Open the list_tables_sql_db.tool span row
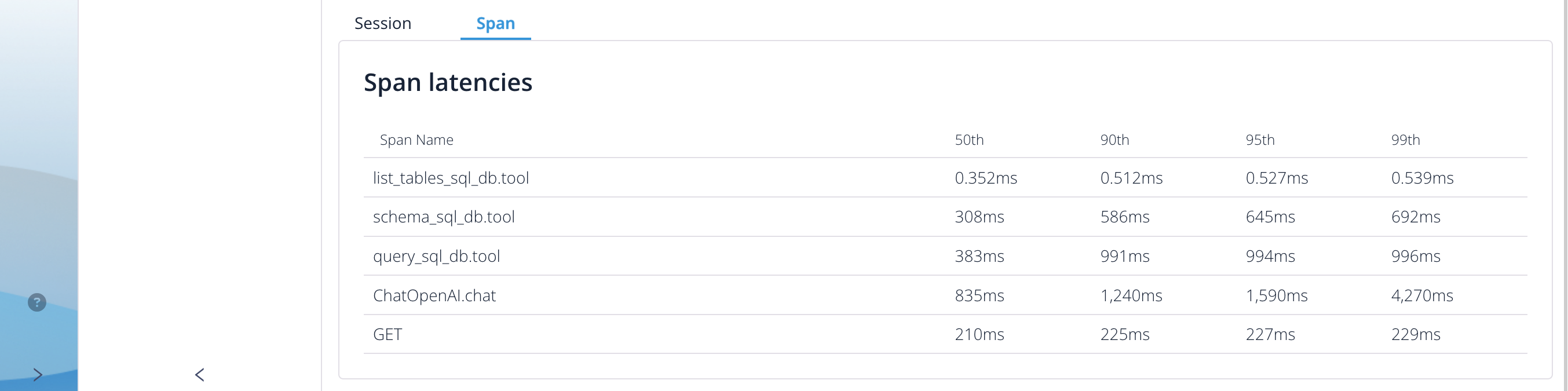Screen dimensions: 1568x391 [945, 178]
